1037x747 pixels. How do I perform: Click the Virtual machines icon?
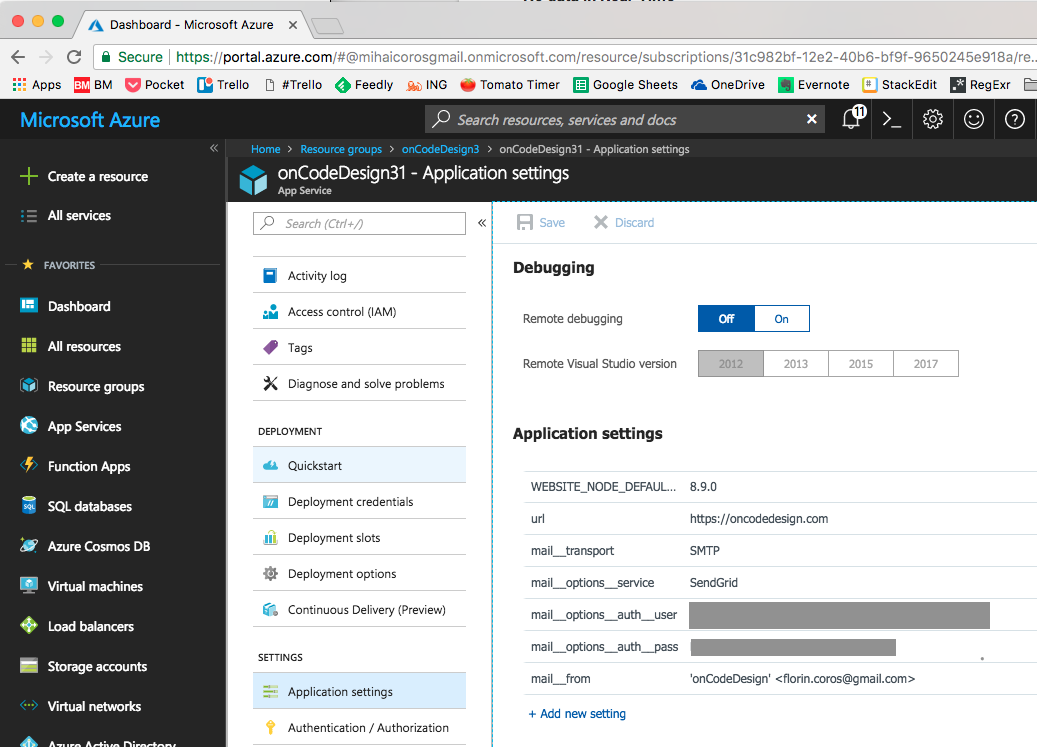click(x=28, y=586)
